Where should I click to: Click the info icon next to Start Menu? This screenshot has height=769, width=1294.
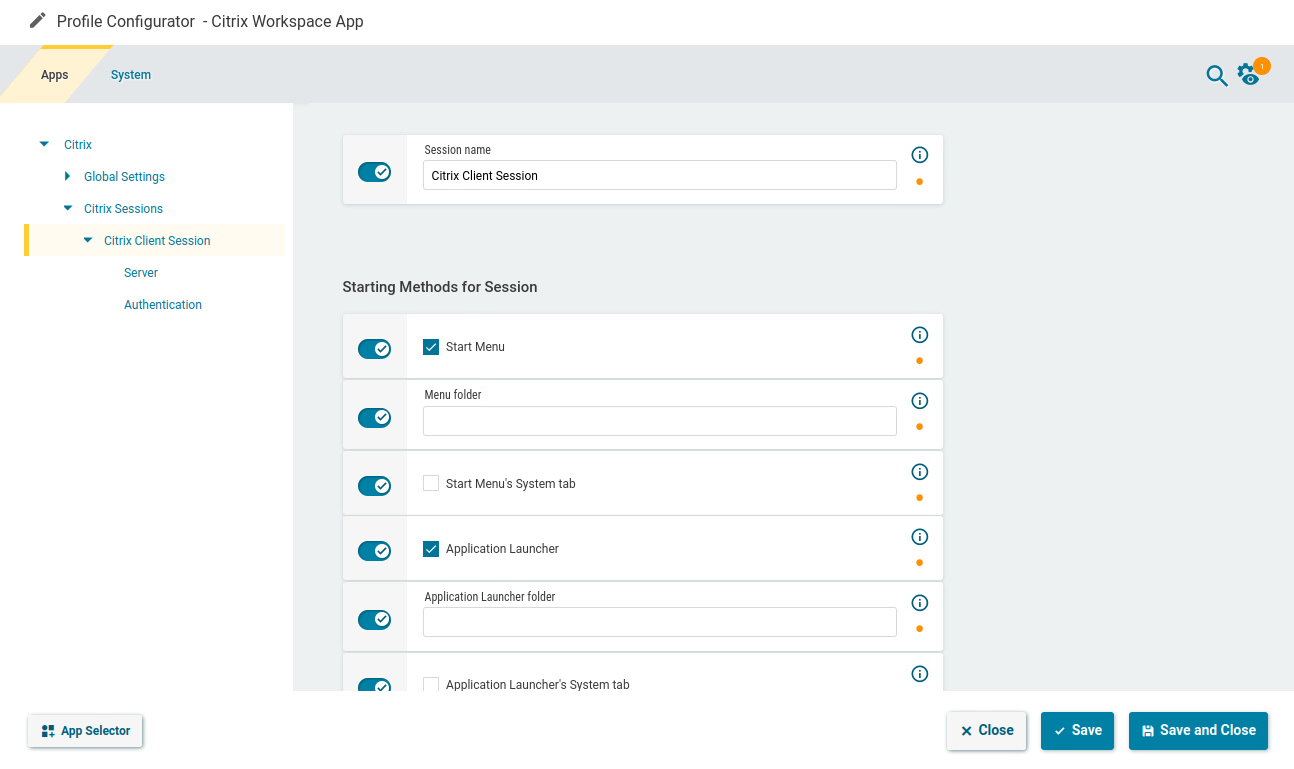(919, 335)
